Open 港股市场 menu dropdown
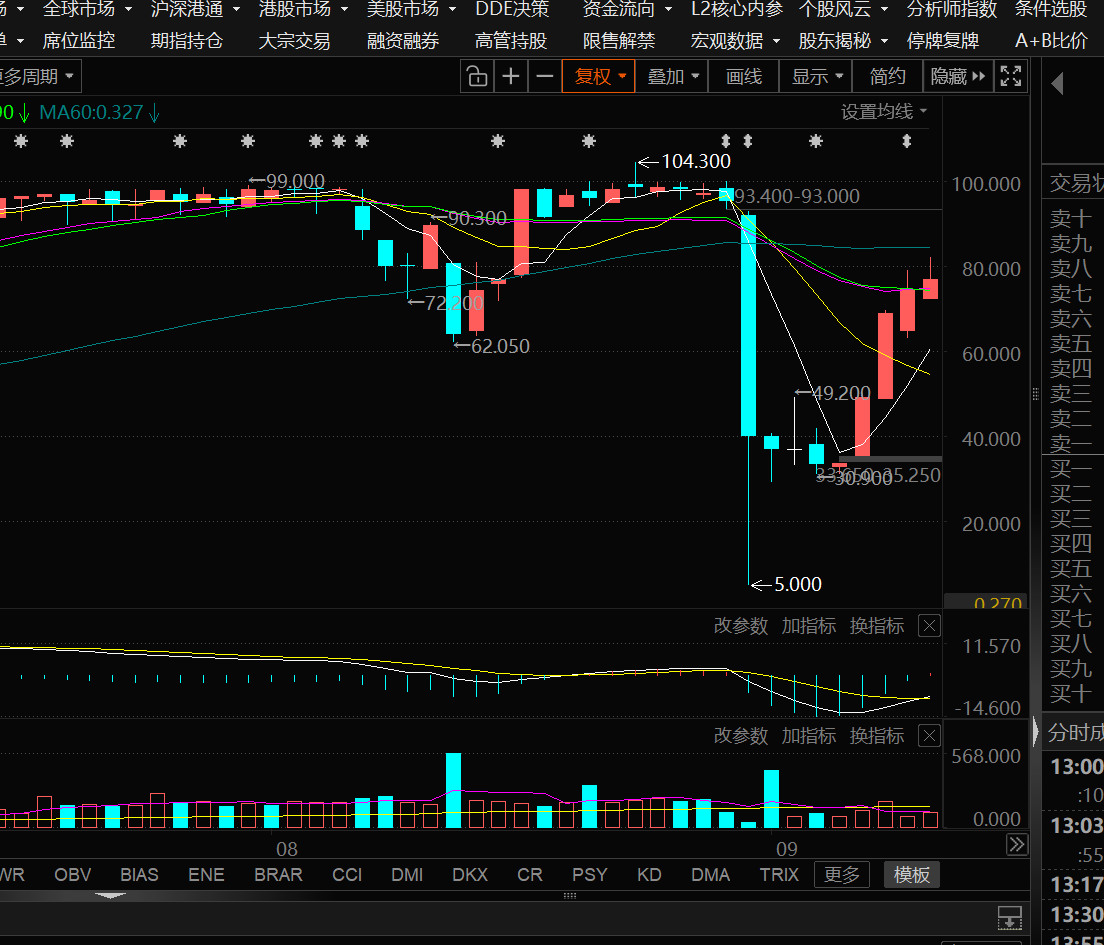 click(303, 9)
